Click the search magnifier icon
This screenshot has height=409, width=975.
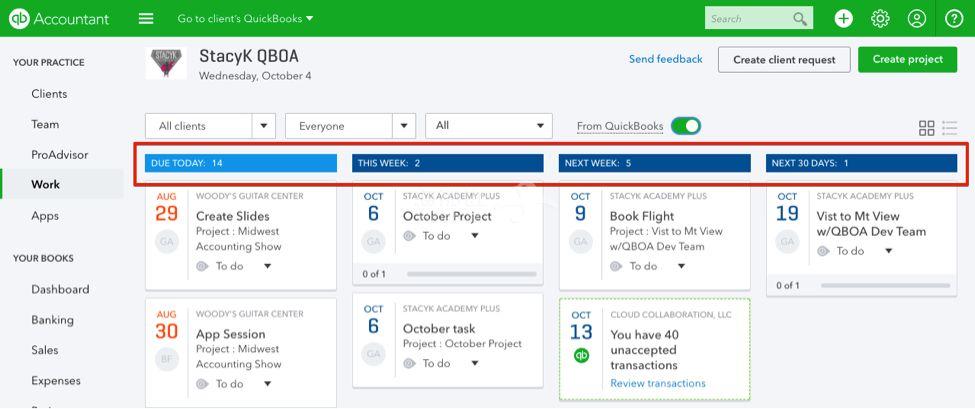(800, 19)
